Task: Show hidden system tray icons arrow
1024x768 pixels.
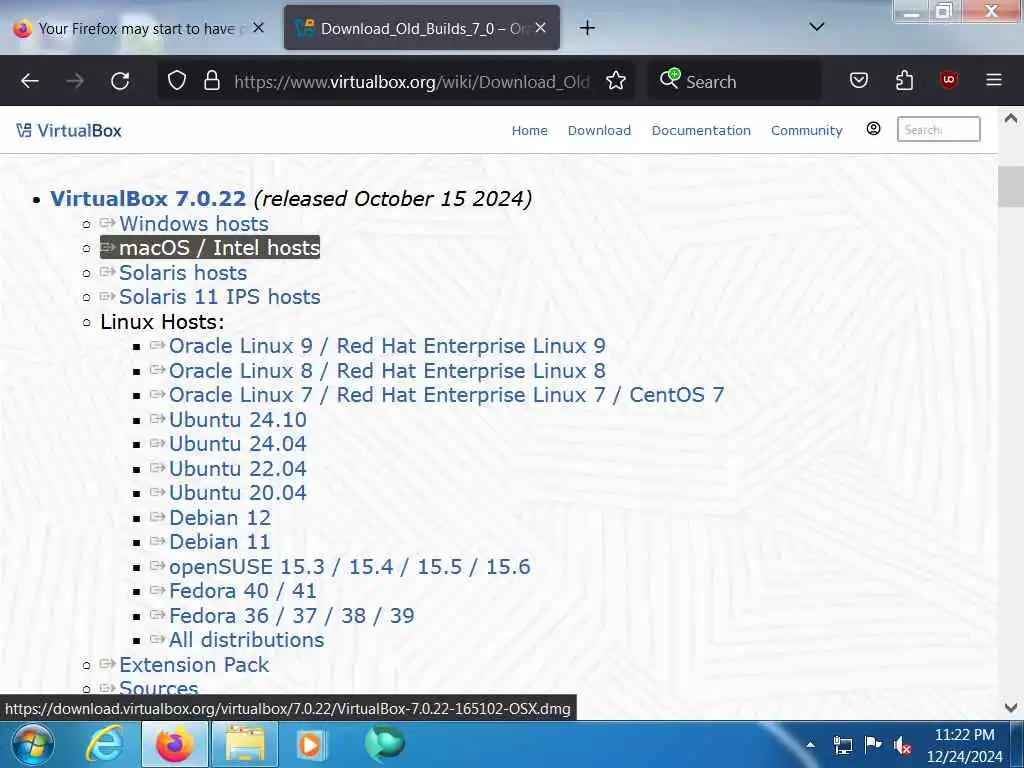Action: [x=810, y=745]
